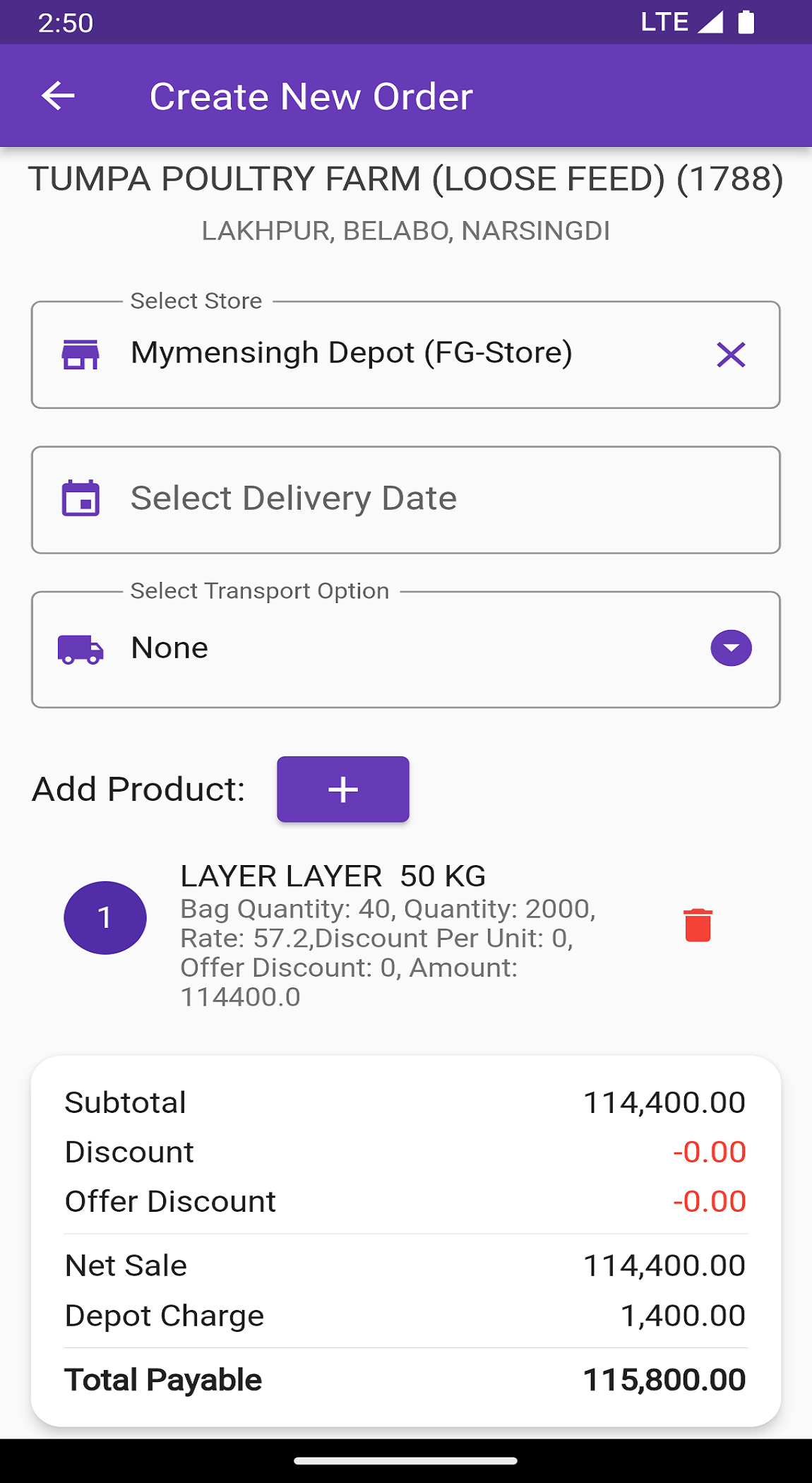The height and width of the screenshot is (1483, 812).
Task: Tap the Total Payable amount 115,800.00
Action: pyautogui.click(x=664, y=1380)
